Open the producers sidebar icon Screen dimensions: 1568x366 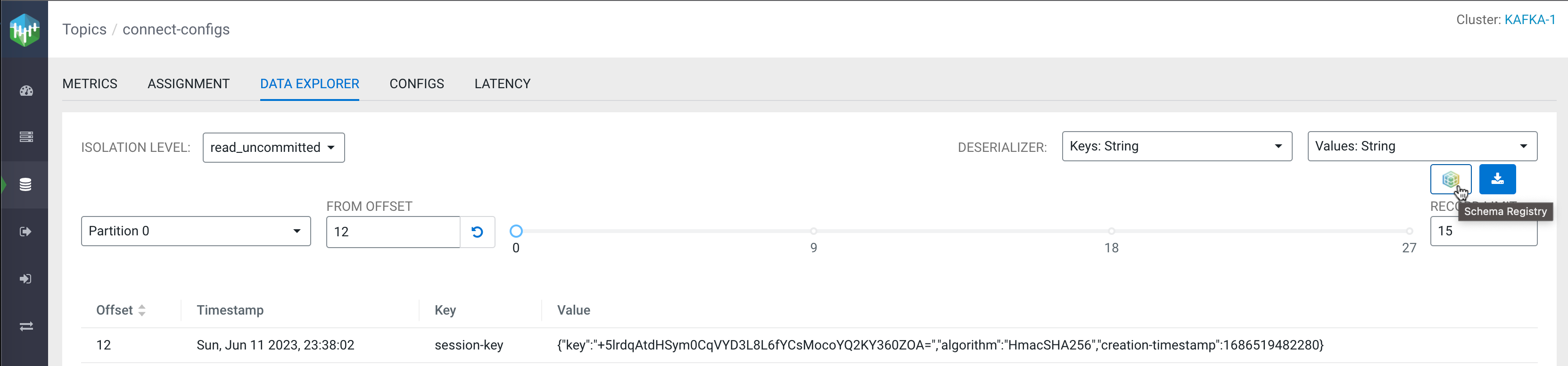click(25, 232)
